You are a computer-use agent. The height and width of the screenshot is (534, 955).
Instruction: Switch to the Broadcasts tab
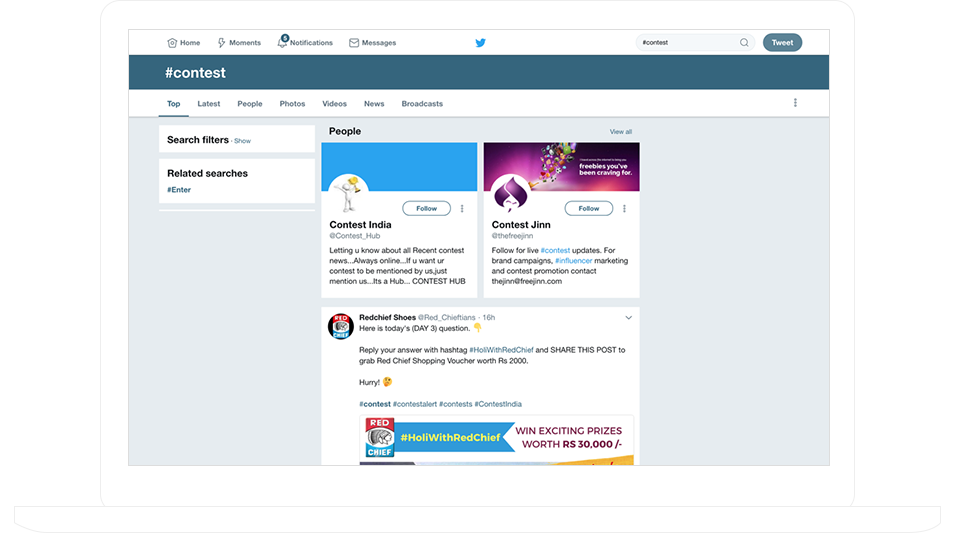point(422,104)
